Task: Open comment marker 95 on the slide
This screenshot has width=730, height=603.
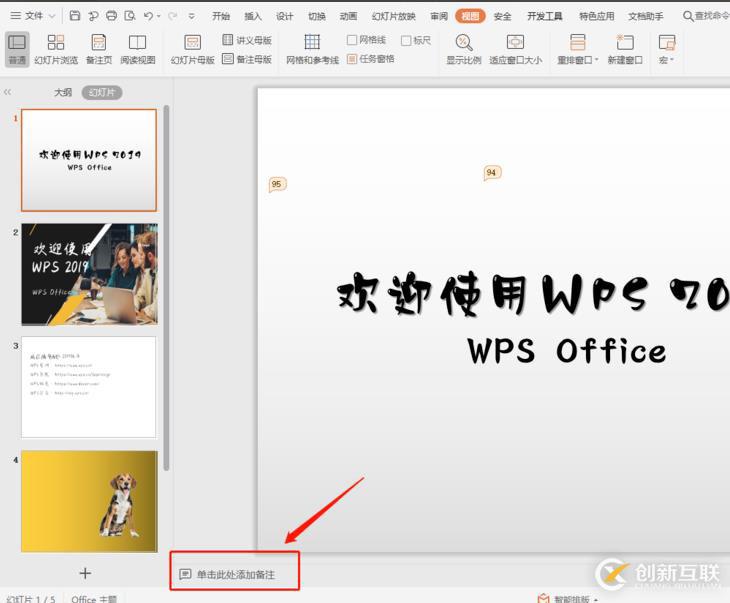Action: (277, 184)
